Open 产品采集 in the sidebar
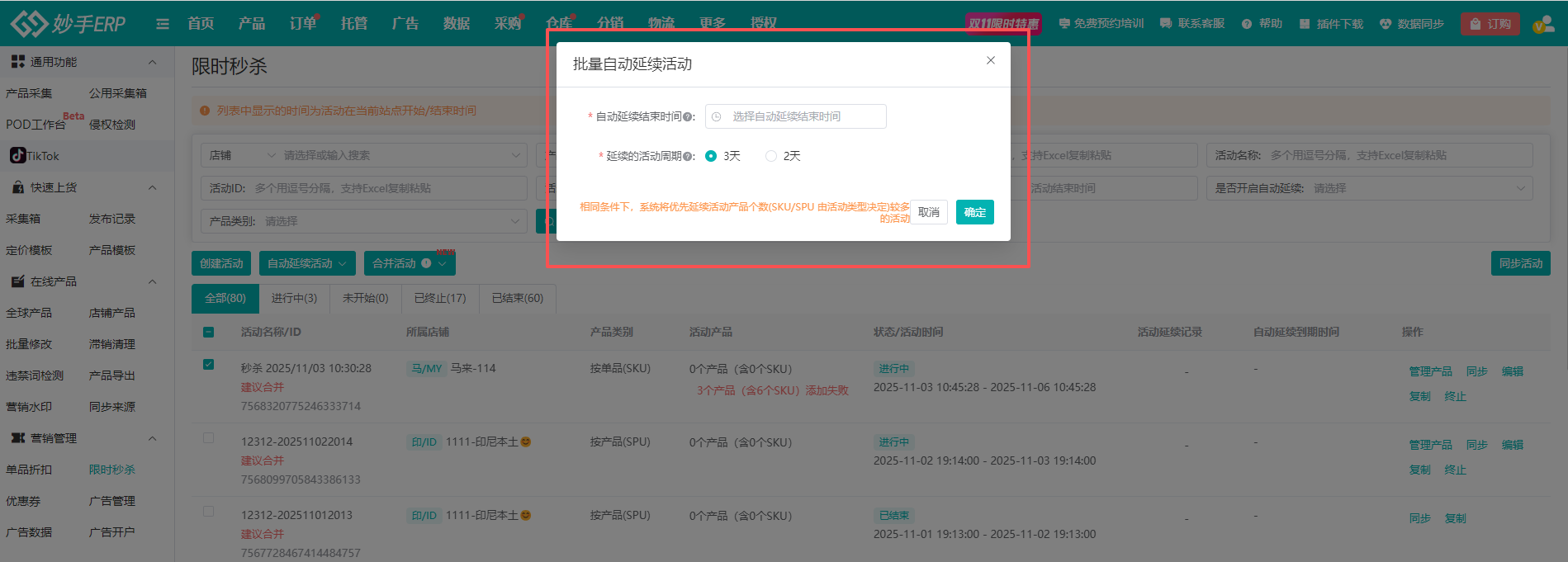 click(29, 93)
